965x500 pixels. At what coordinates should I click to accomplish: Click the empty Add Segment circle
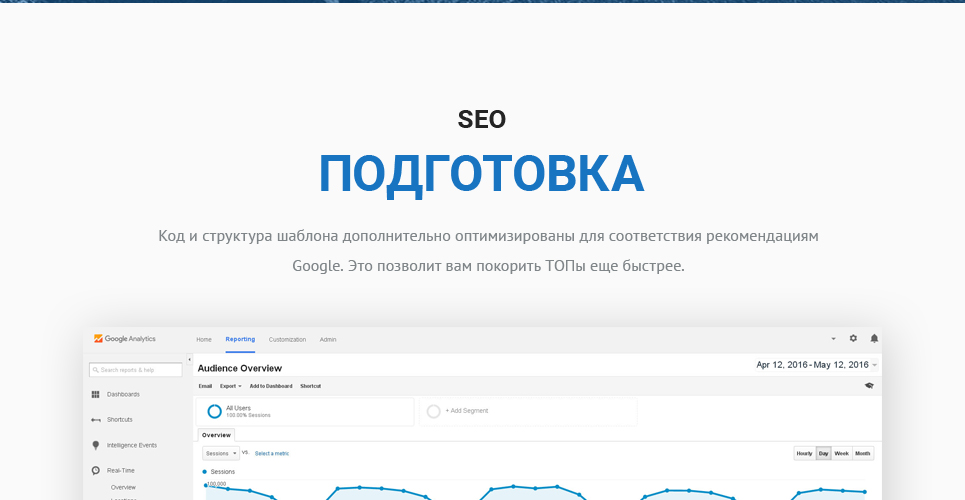[433, 411]
